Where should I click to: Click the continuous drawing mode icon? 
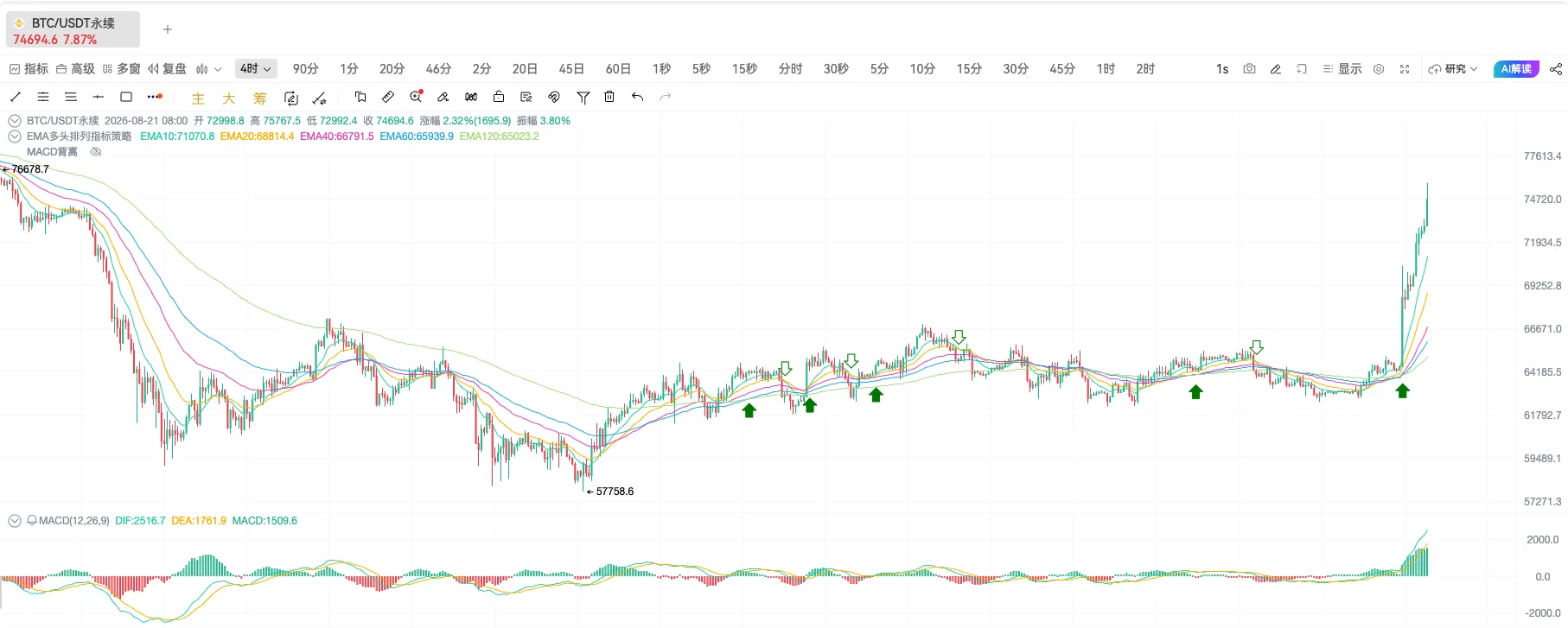click(291, 98)
